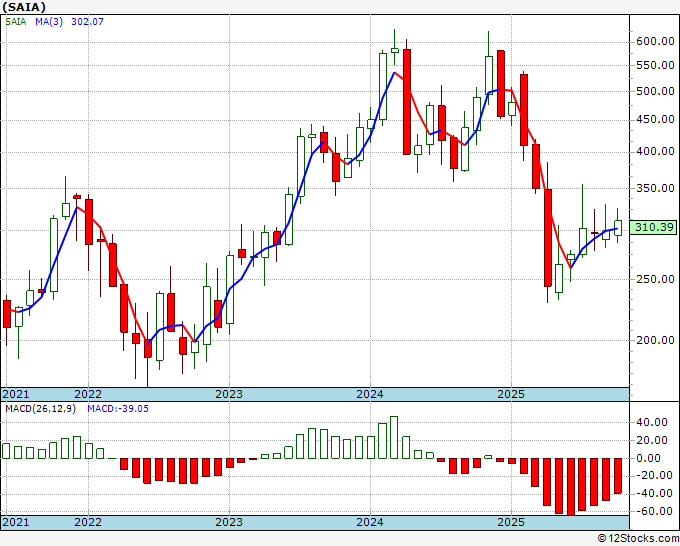Click the (SAIA) chart title
The height and width of the screenshot is (546, 680).
pos(24,7)
